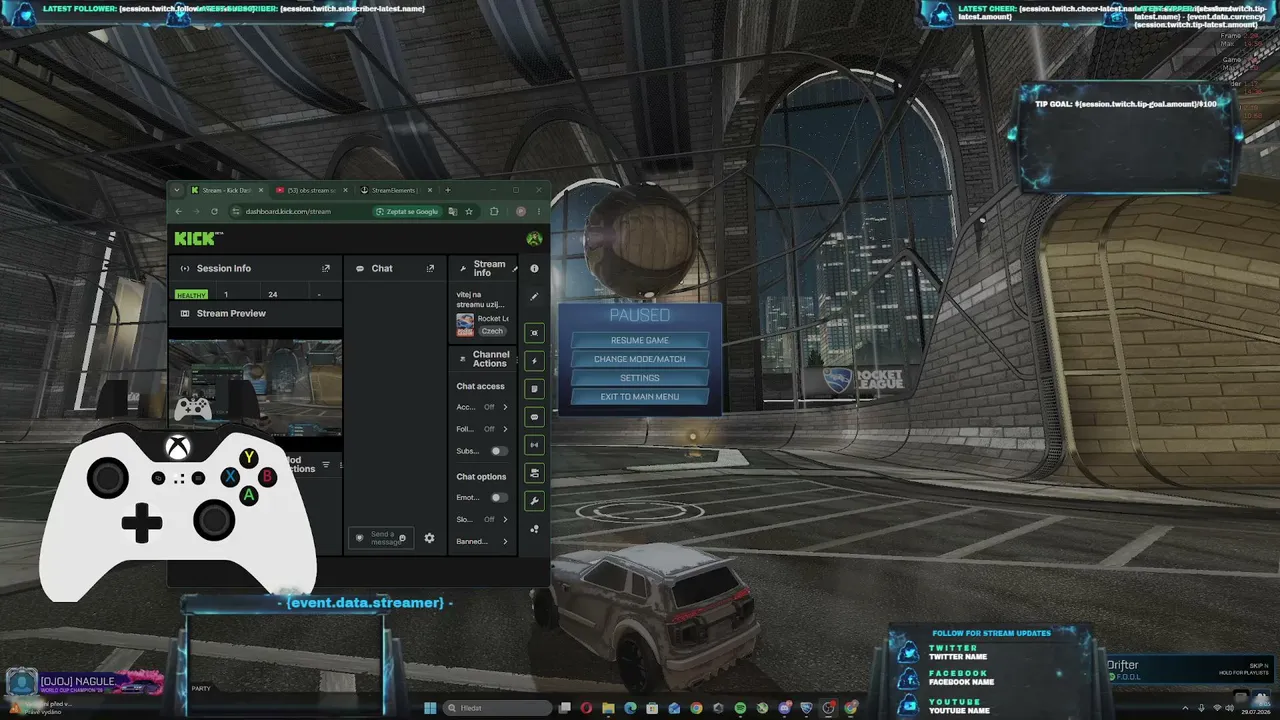Click the taskbar Hledat search box
The width and height of the screenshot is (1280, 720).
(x=497, y=708)
